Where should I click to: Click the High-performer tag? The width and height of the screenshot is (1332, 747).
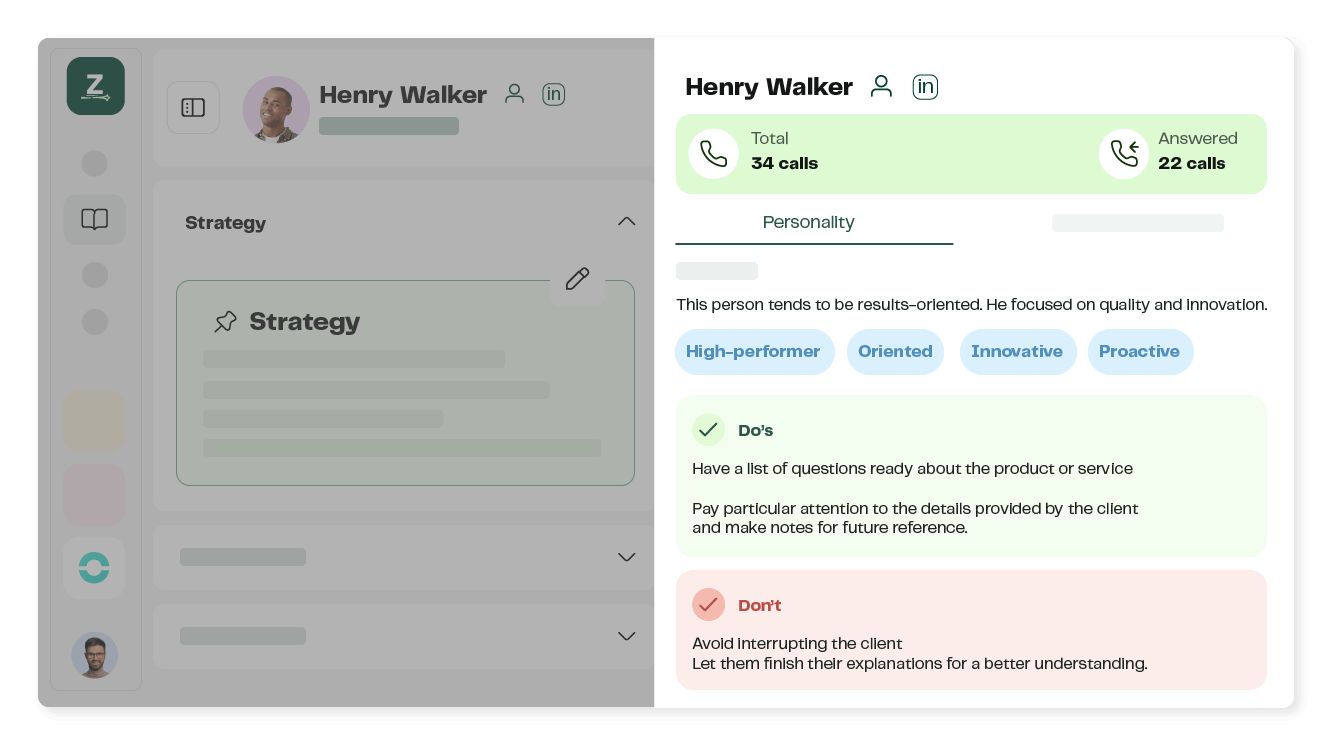pyautogui.click(x=753, y=352)
